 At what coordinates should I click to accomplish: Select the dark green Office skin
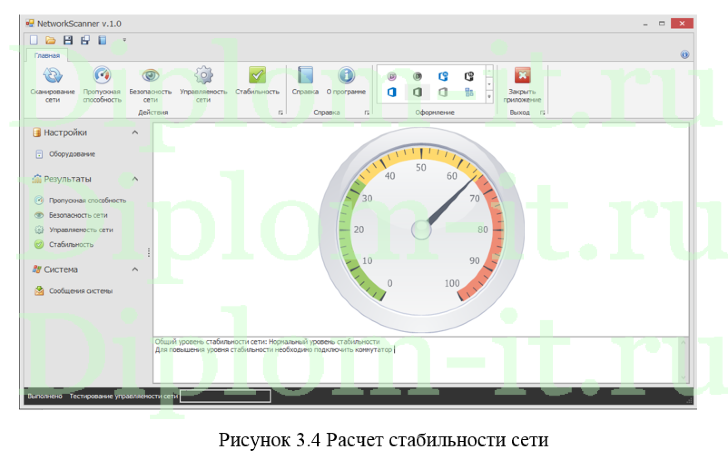[x=417, y=92]
